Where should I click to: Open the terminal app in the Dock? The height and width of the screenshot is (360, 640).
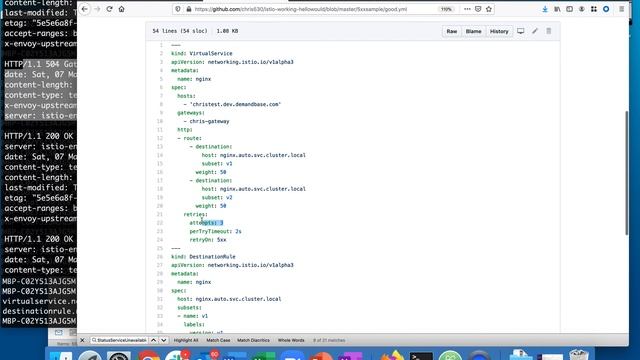[x=421, y=355]
